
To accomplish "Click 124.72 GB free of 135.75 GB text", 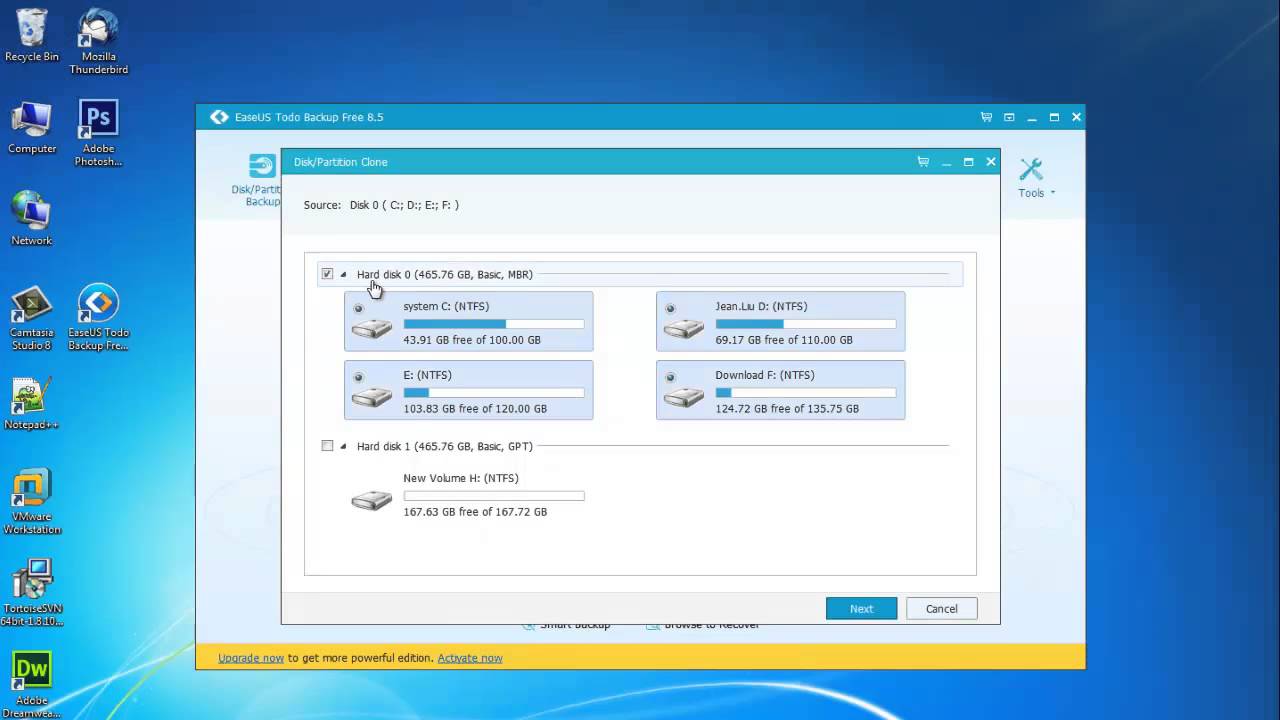I will coord(787,409).
